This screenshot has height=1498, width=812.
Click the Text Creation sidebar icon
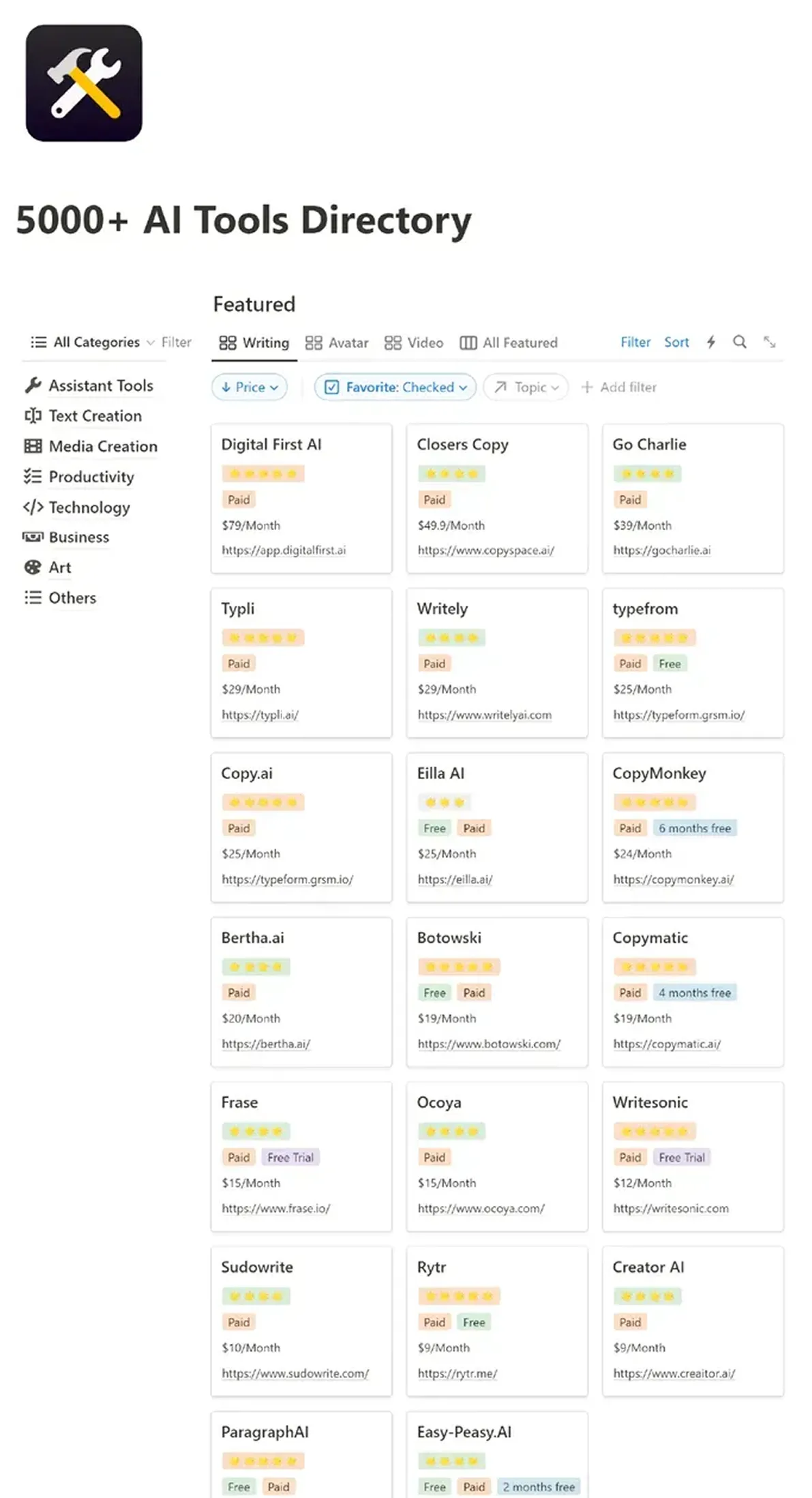tap(33, 415)
